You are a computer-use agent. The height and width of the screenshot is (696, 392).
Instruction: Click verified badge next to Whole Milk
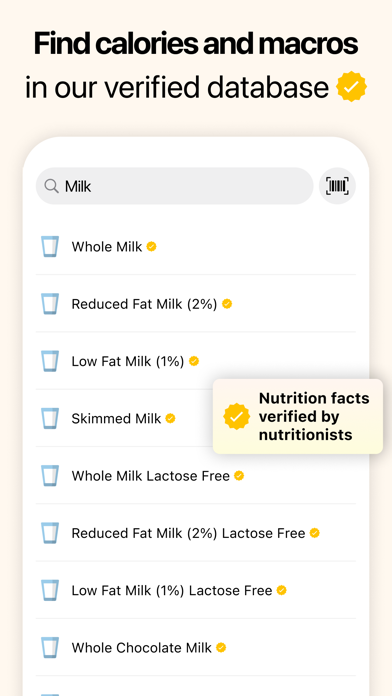point(151,246)
